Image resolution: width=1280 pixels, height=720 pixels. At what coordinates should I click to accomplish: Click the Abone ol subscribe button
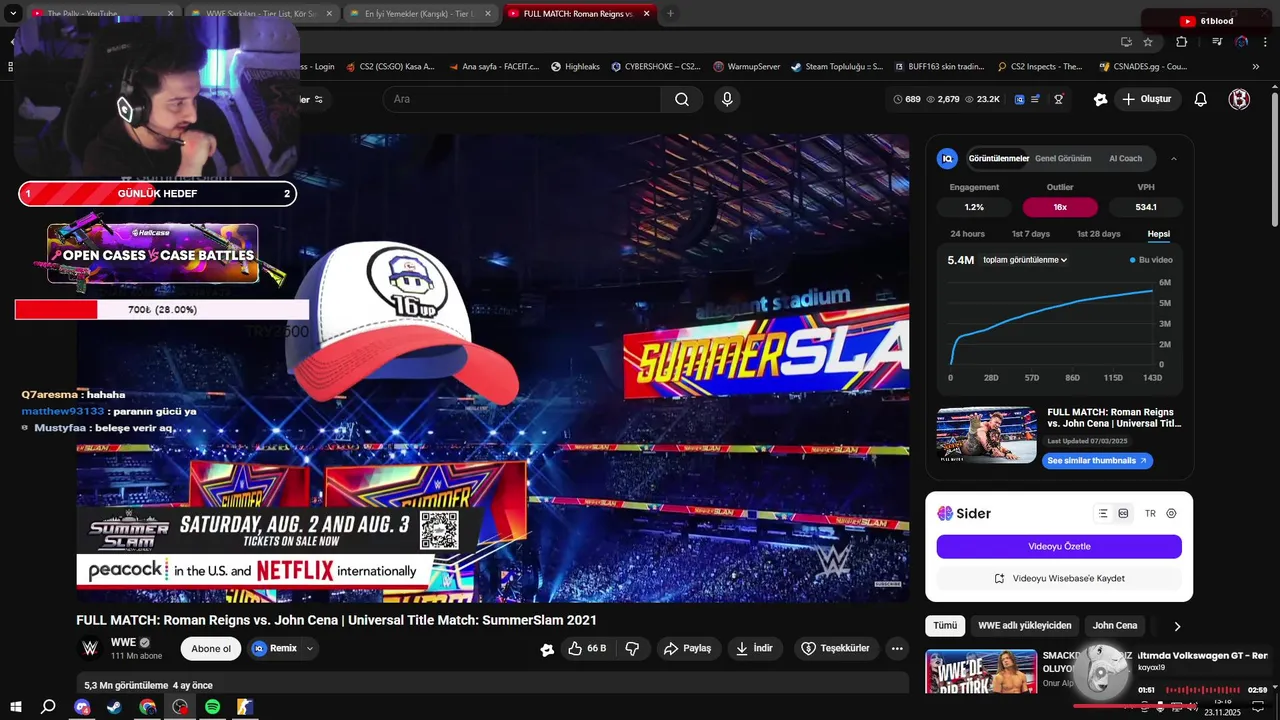(211, 648)
